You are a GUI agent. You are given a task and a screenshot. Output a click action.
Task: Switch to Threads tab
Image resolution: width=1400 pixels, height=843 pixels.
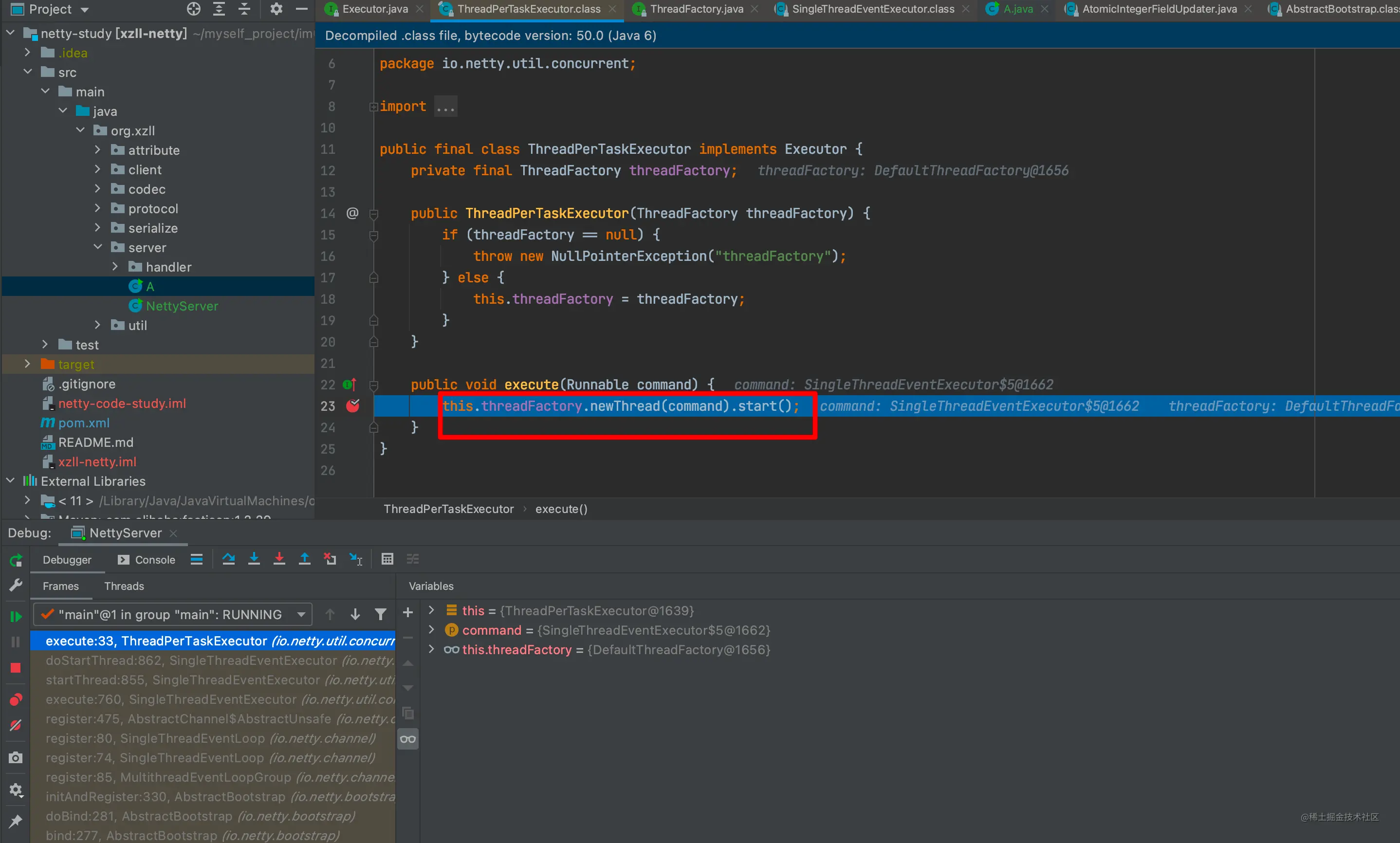tap(124, 586)
